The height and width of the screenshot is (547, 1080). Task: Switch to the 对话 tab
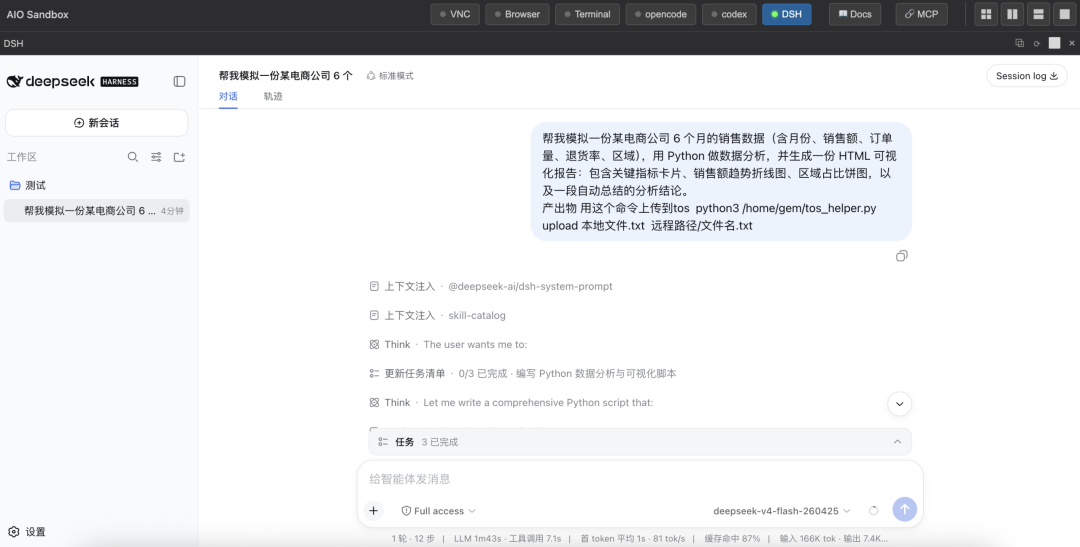228,96
